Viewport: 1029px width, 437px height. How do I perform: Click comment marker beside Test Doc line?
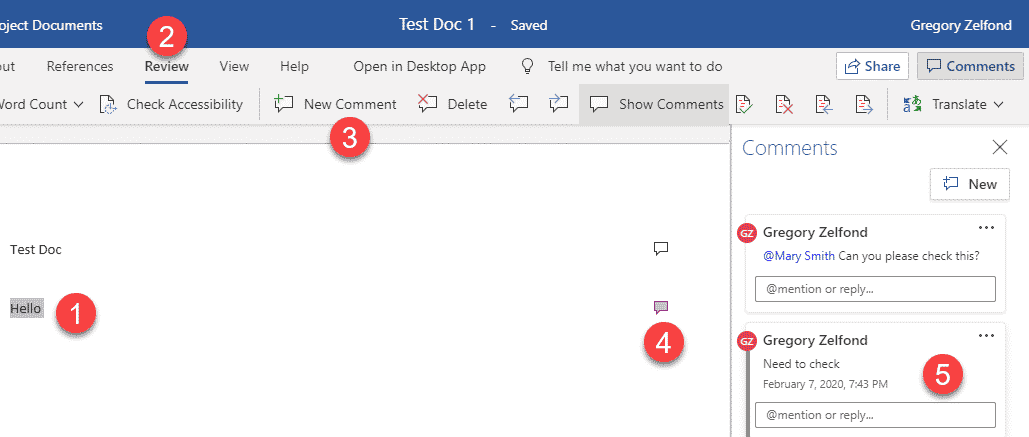coord(661,249)
